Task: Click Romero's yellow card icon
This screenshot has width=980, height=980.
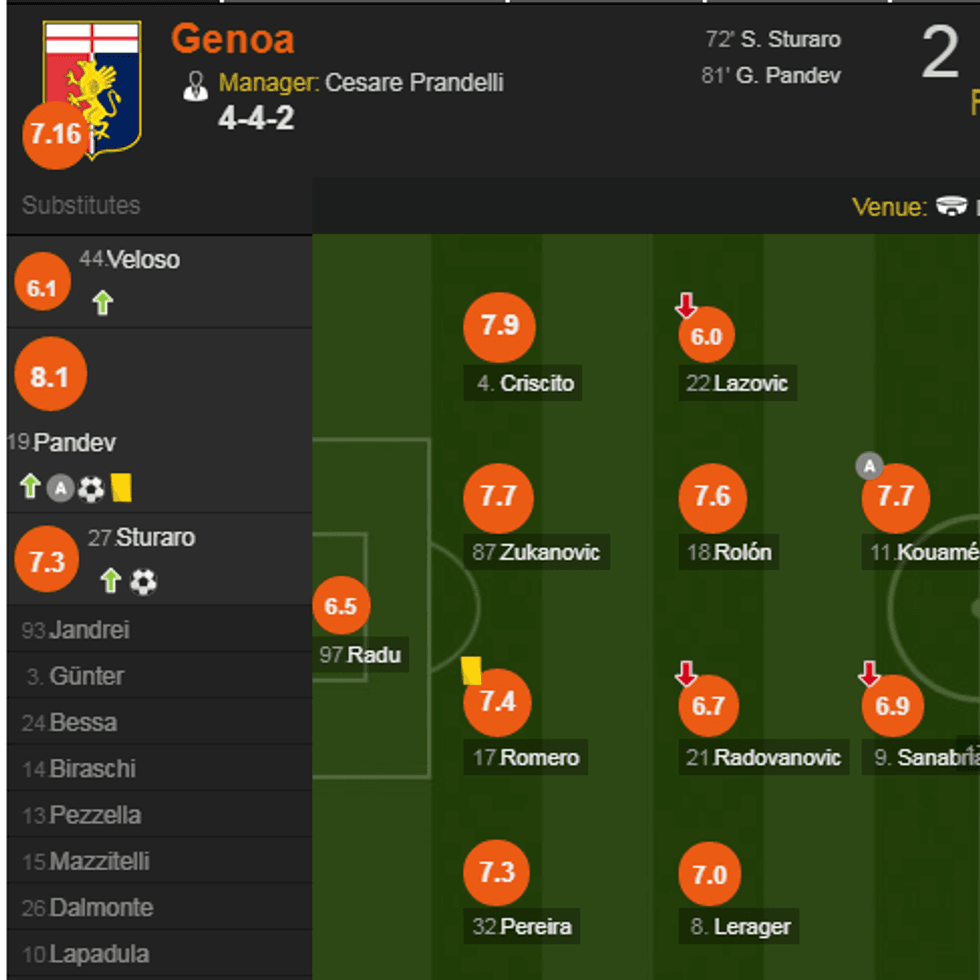Action: pyautogui.click(x=471, y=669)
